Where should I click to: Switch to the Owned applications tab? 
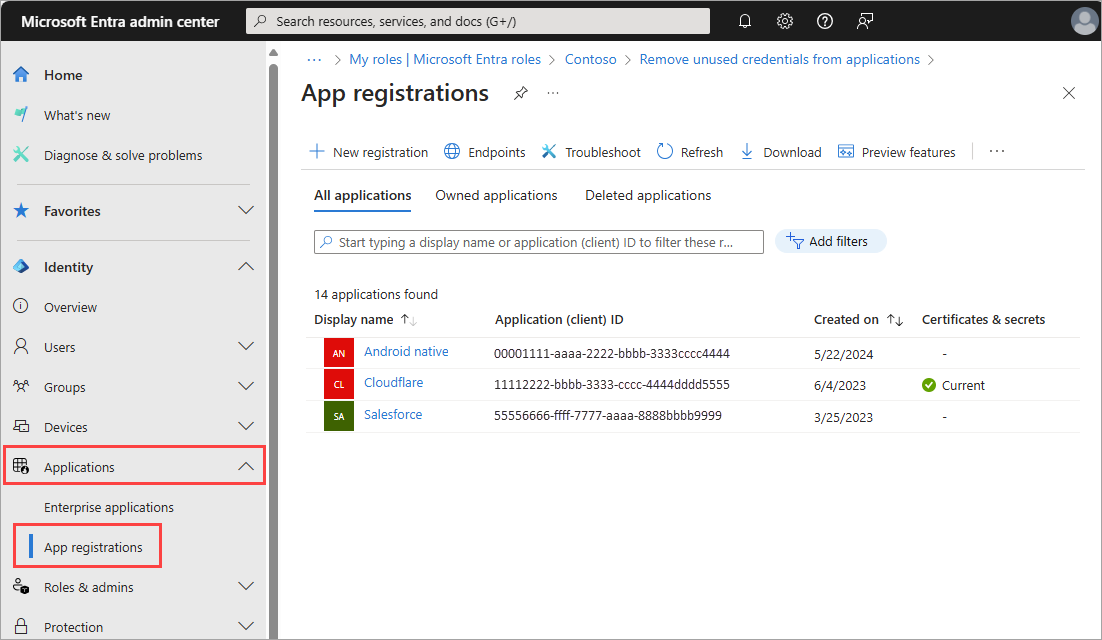(x=496, y=195)
